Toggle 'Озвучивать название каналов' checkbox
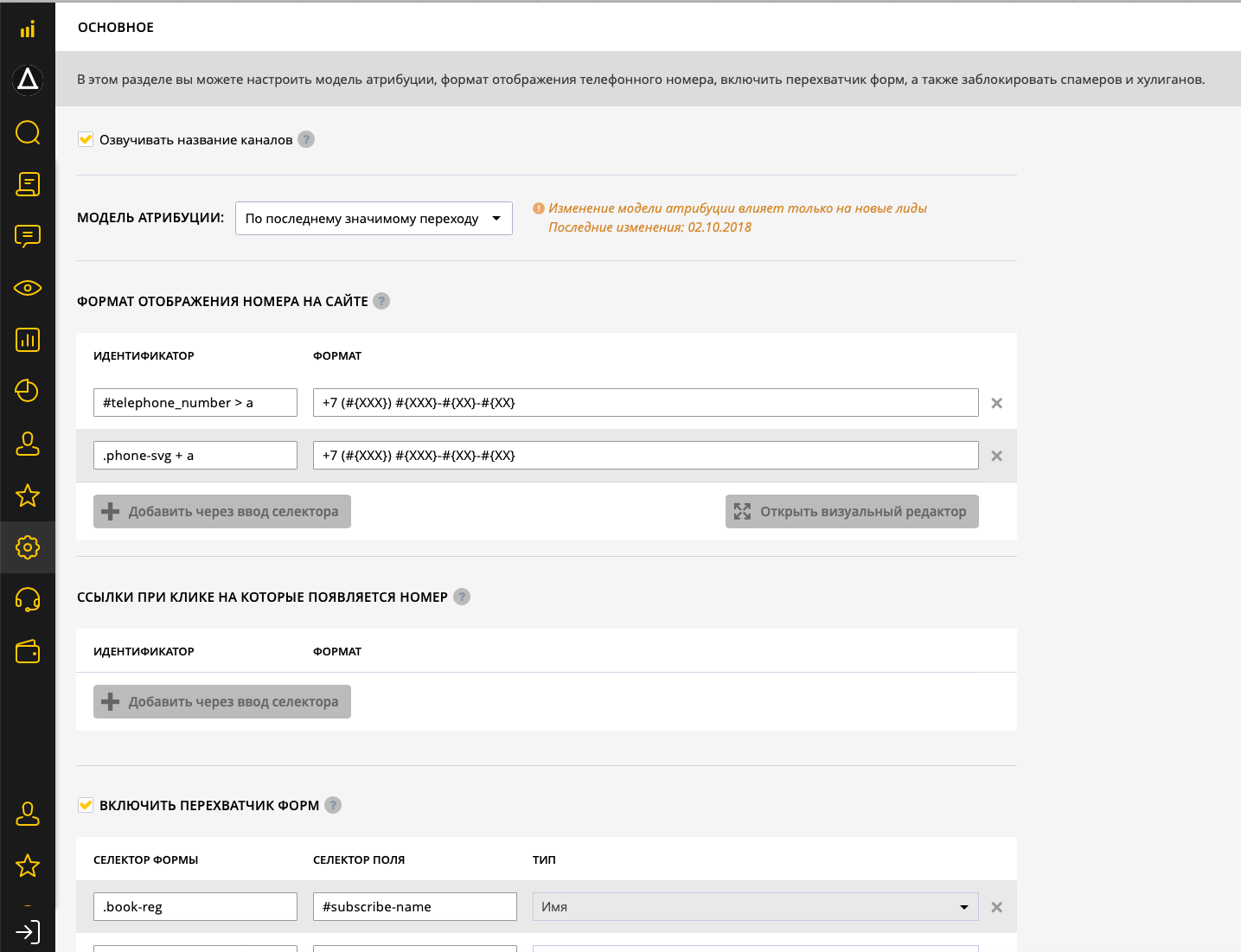The width and height of the screenshot is (1241, 952). (86, 139)
